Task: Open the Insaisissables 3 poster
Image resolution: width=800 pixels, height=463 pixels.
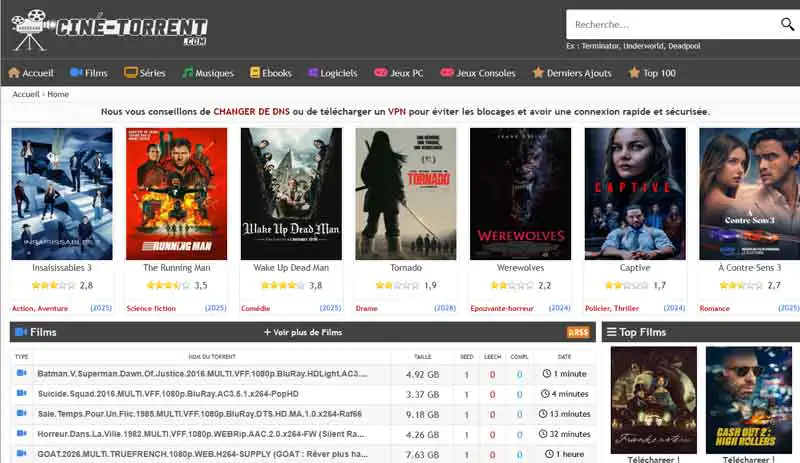Action: pyautogui.click(x=62, y=194)
